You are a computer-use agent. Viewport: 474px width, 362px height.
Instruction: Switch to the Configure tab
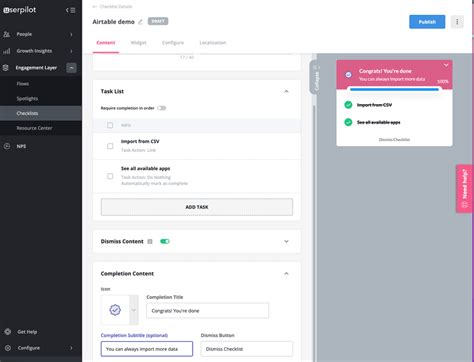[x=173, y=43]
